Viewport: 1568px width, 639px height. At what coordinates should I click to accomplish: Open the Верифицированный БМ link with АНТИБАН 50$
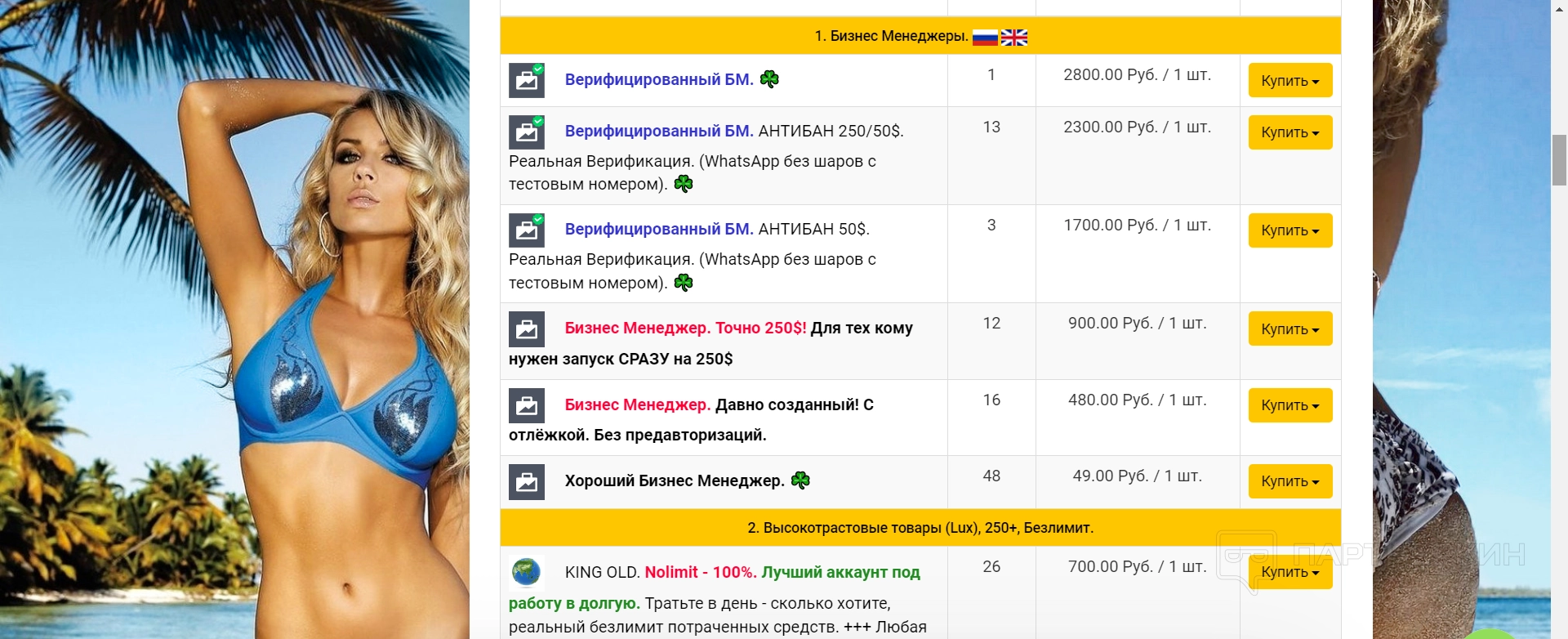(x=659, y=229)
